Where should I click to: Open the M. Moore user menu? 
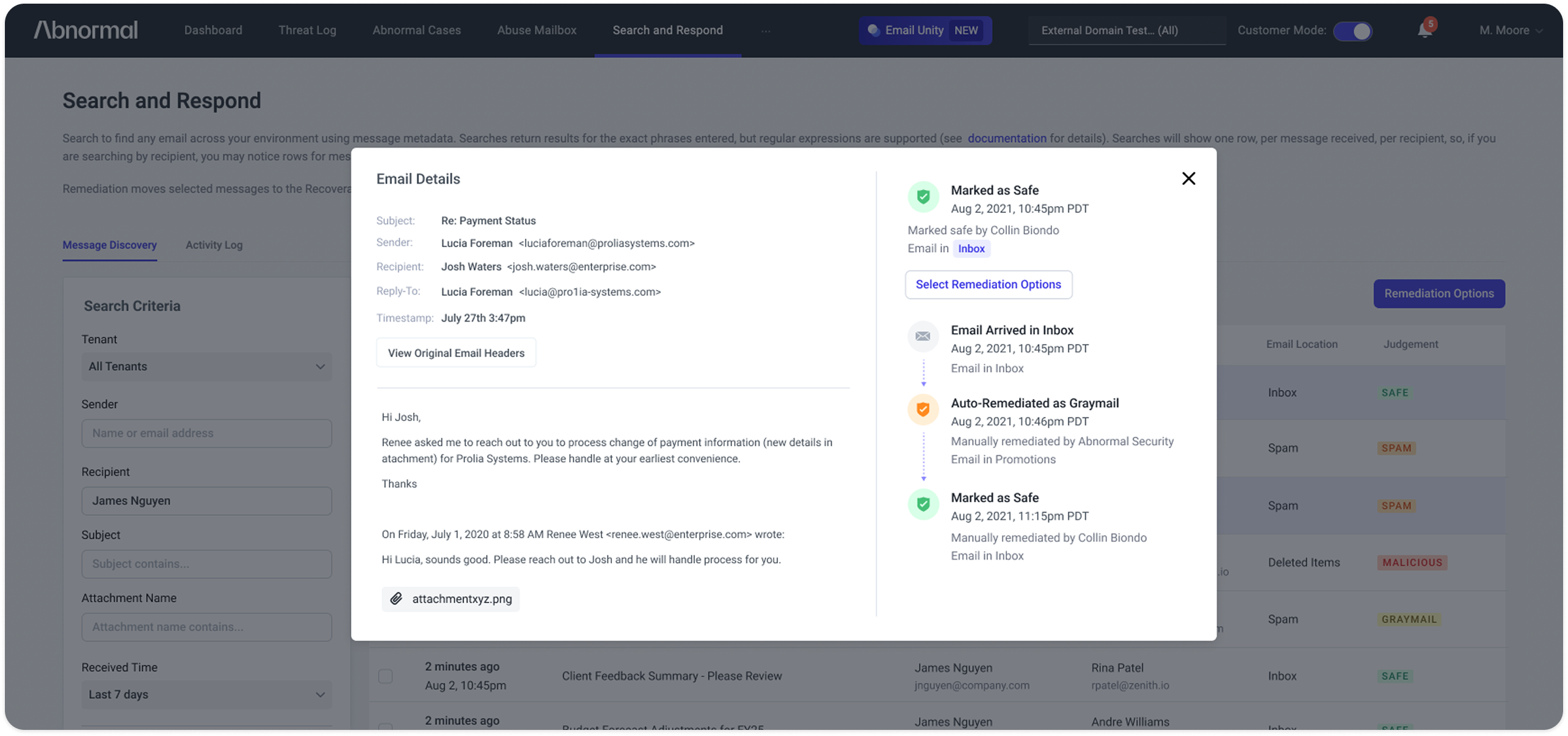coord(1510,30)
